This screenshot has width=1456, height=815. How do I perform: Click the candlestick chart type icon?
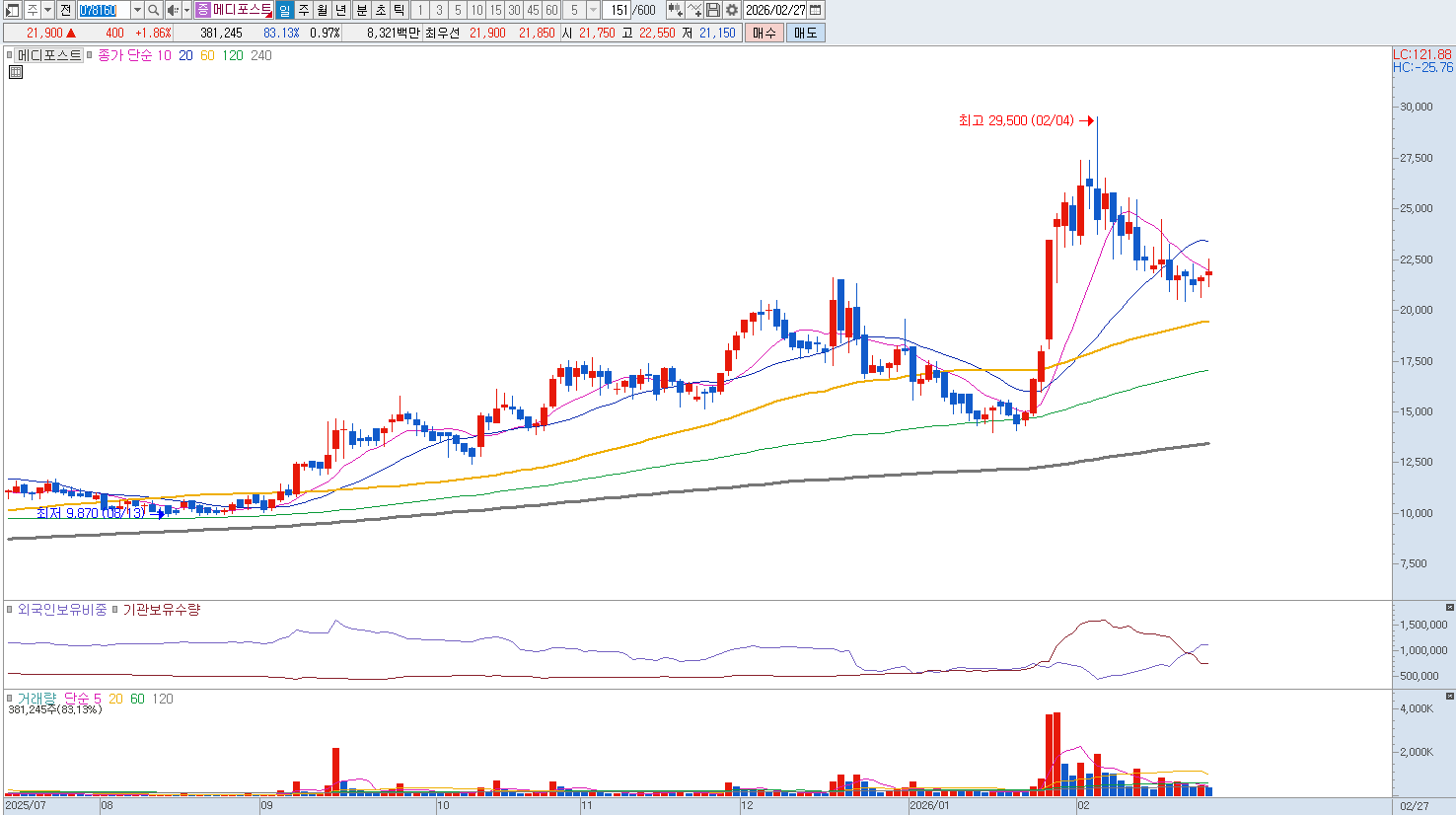675,10
